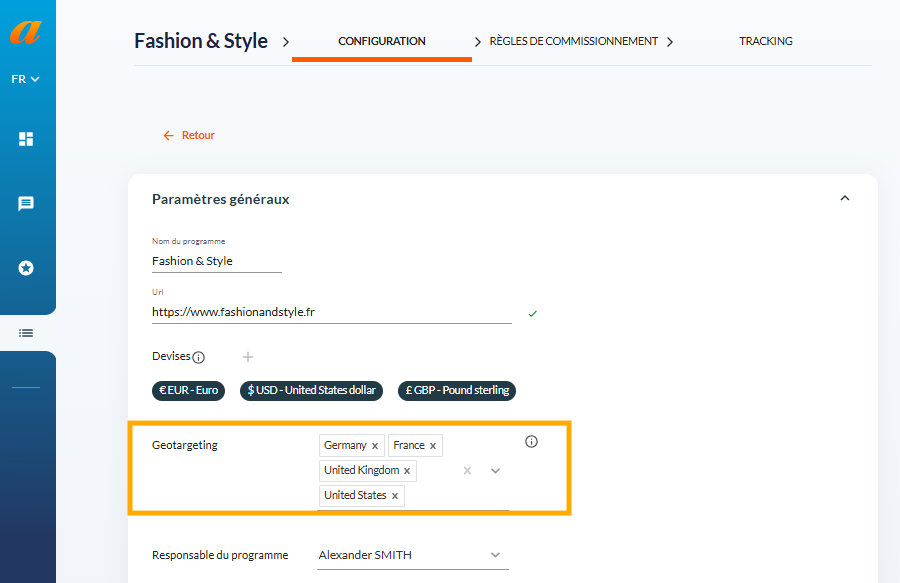Clear all geotargeting countries
This screenshot has height=583, width=900.
pyautogui.click(x=467, y=471)
